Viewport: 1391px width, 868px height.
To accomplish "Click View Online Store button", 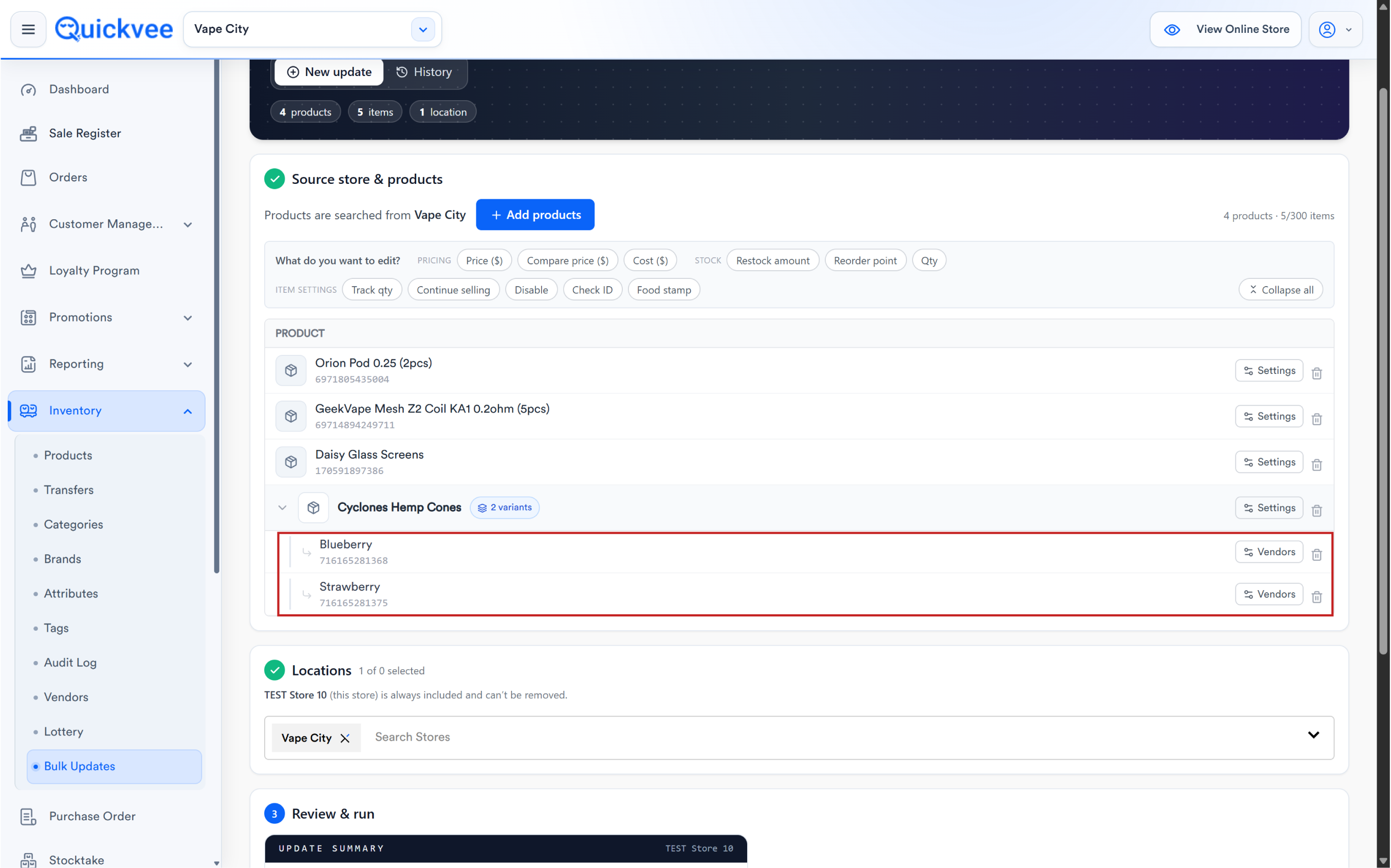I will pos(1225,29).
